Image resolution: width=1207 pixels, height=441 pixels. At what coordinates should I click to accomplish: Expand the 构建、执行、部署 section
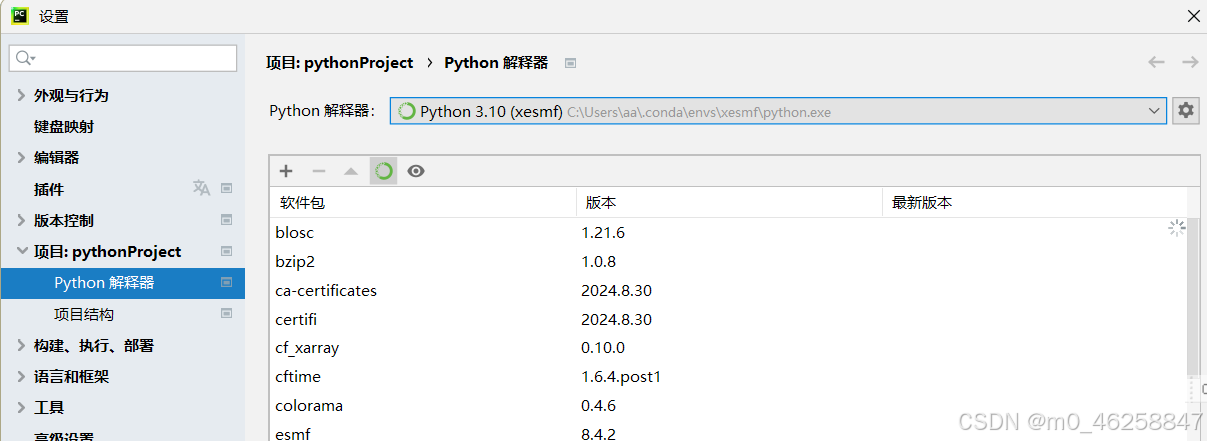22,346
